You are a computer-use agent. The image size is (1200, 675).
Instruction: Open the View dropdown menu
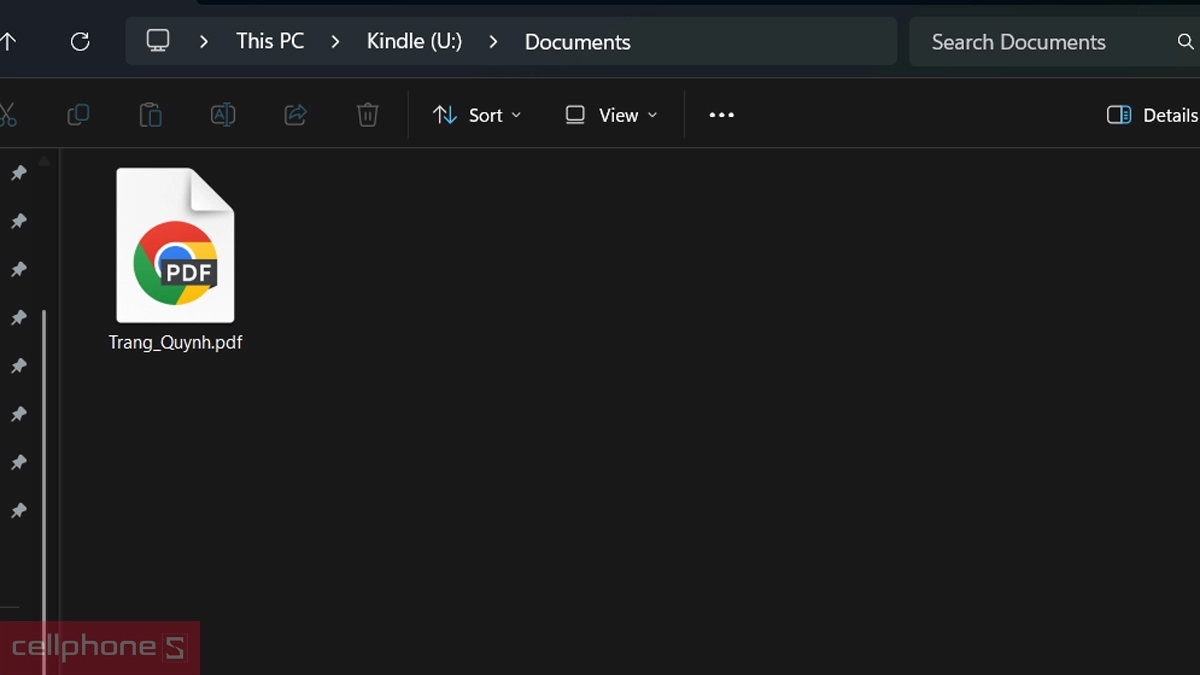pos(611,115)
